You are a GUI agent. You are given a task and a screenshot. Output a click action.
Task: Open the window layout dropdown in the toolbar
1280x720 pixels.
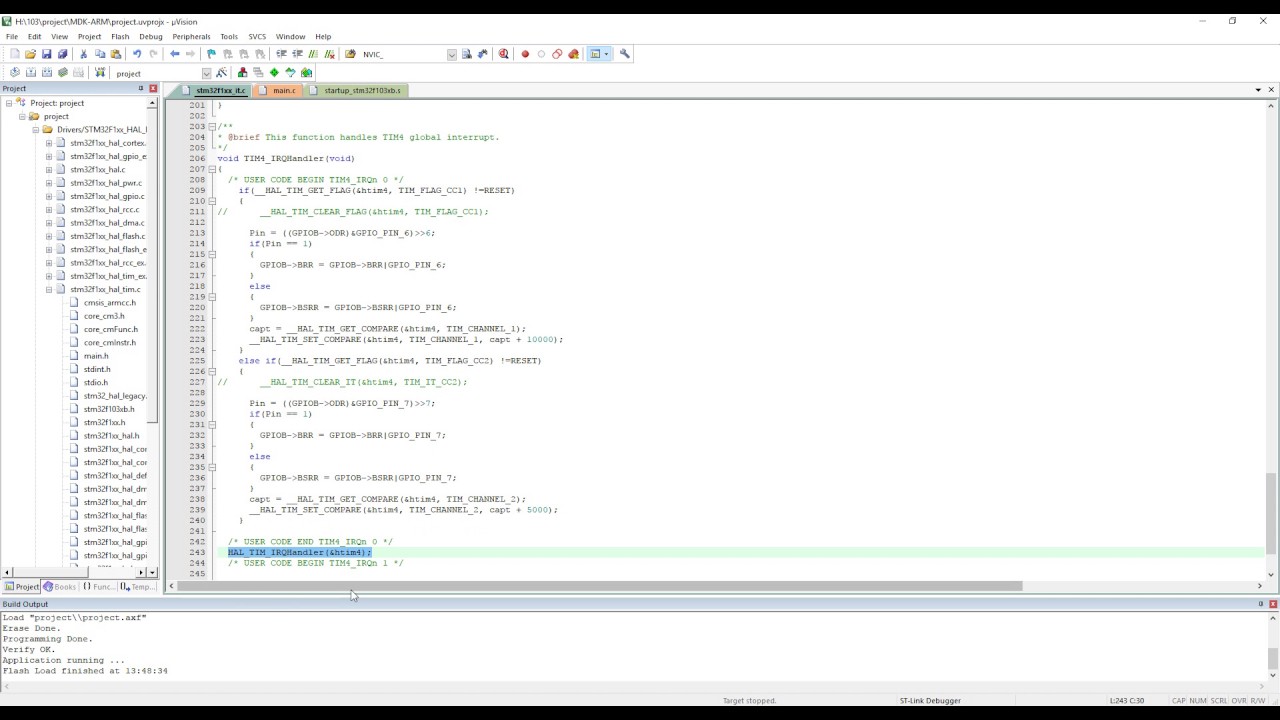click(x=606, y=54)
